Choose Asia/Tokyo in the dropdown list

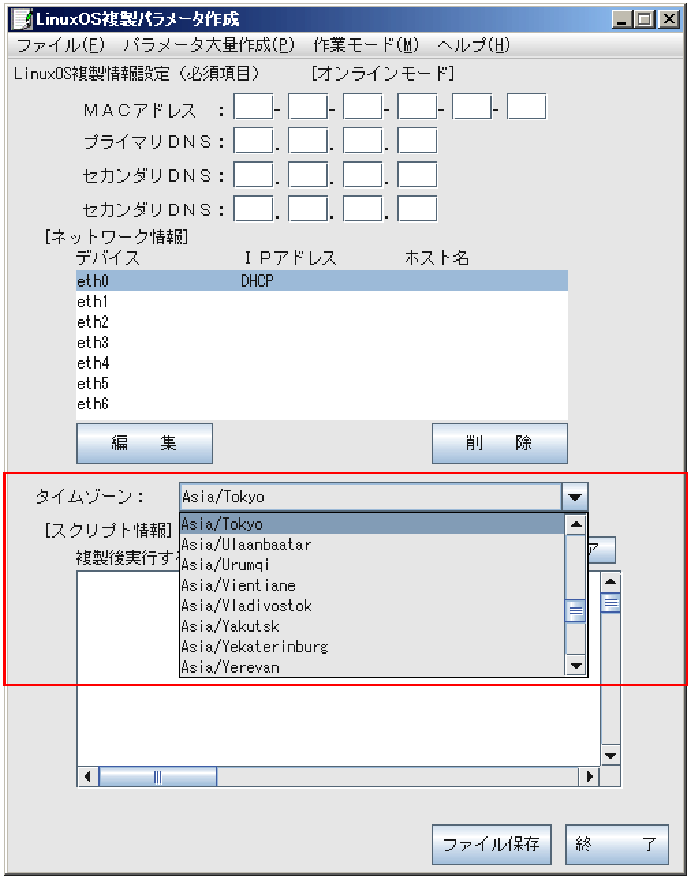(372, 524)
